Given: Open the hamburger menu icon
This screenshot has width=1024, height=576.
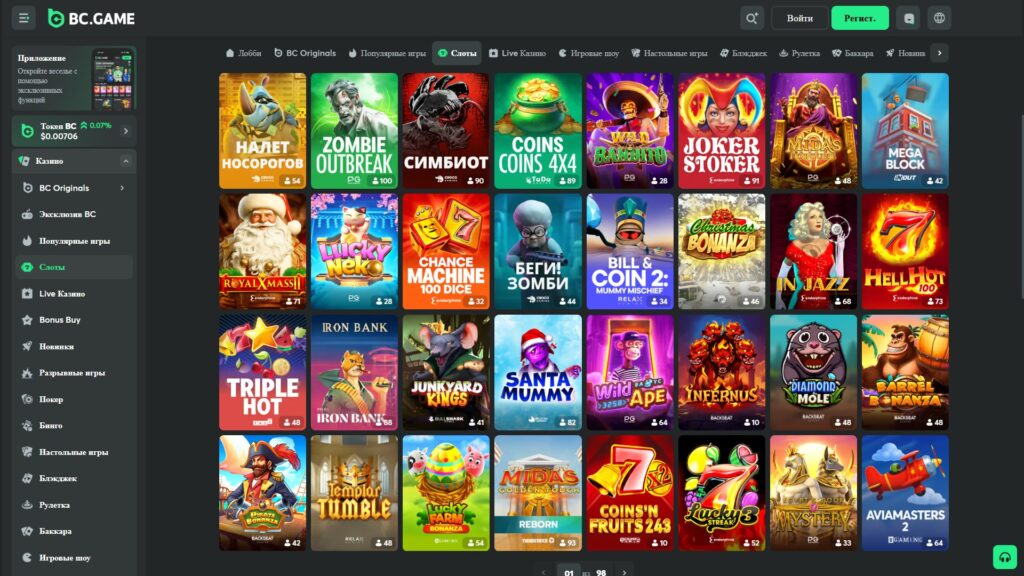Looking at the screenshot, I should pos(24,18).
